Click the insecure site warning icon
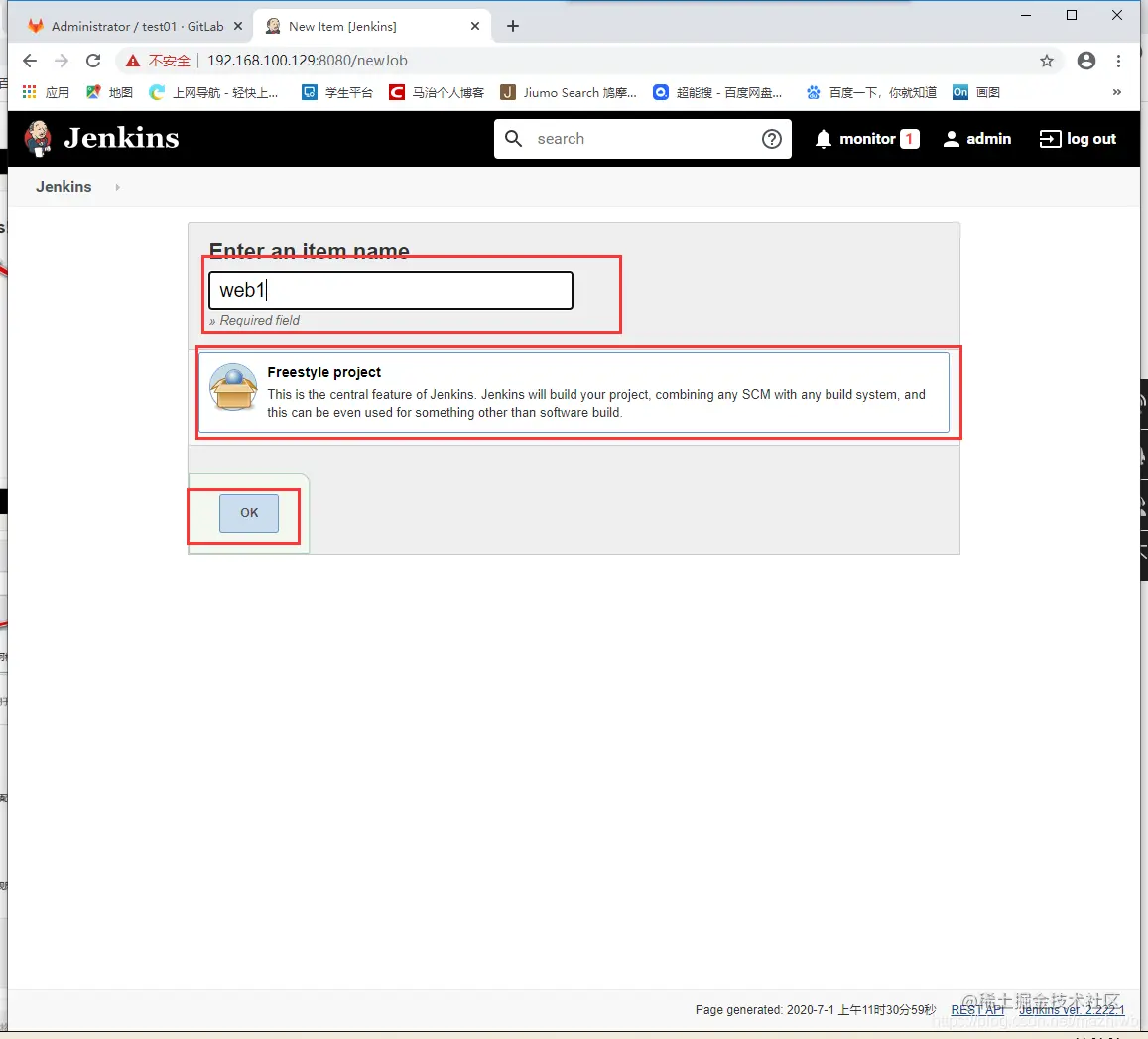 click(x=133, y=61)
